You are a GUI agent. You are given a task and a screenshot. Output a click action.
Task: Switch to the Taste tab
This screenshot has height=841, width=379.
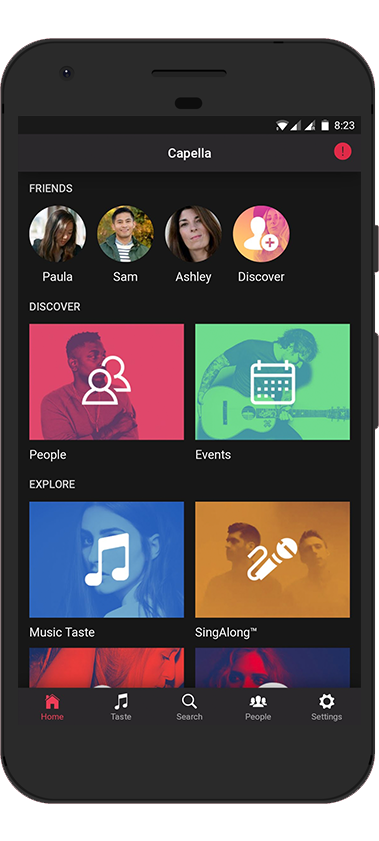pos(121,707)
